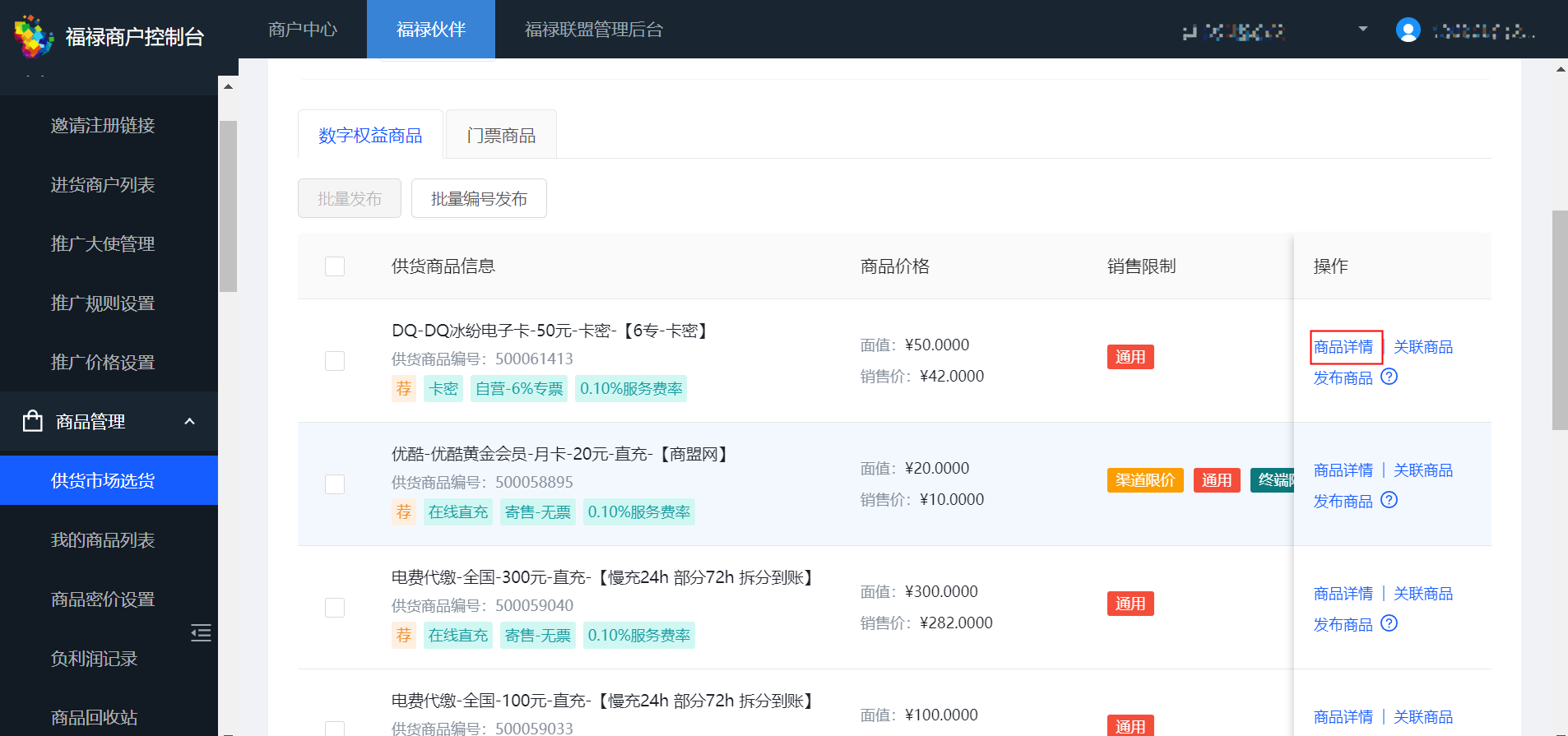Click the 福禄商户控制台 logo icon
Viewport: 1568px width, 736px height.
34,36
